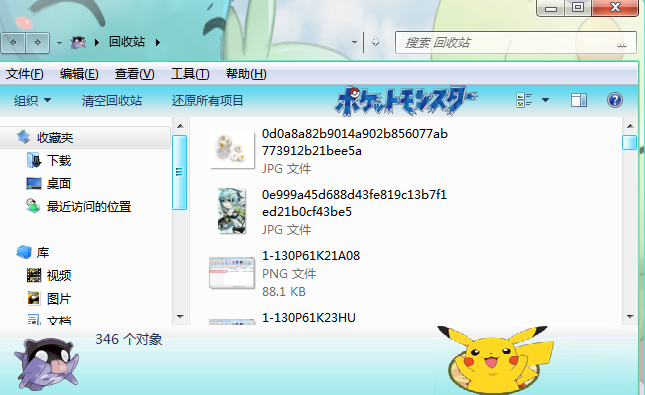
Task: Select 库 in navigation pane
Action: tap(43, 252)
